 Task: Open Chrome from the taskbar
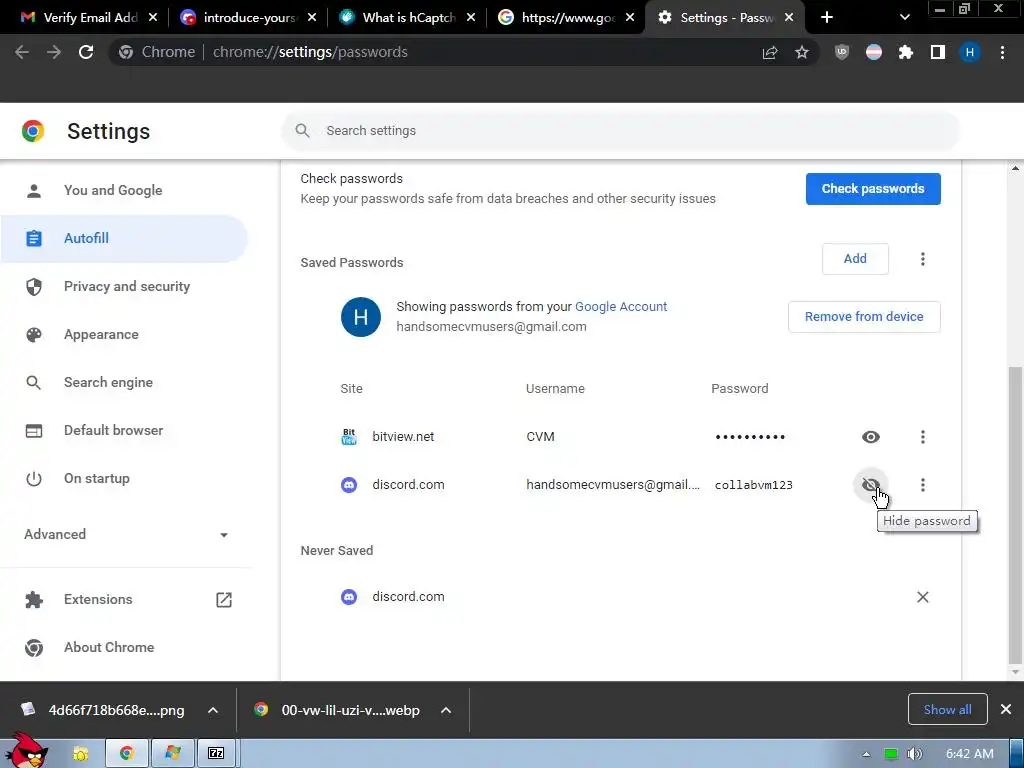point(127,754)
